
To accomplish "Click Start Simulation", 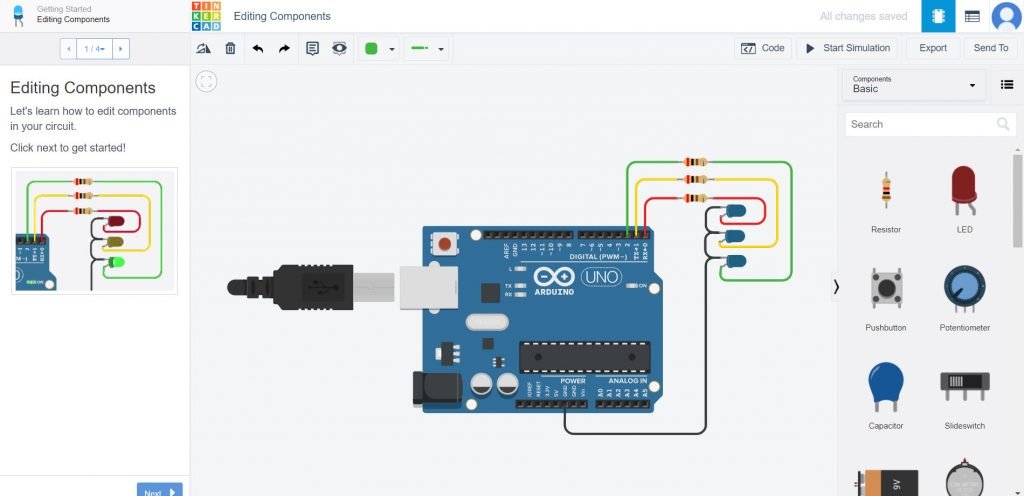I will tap(847, 48).
